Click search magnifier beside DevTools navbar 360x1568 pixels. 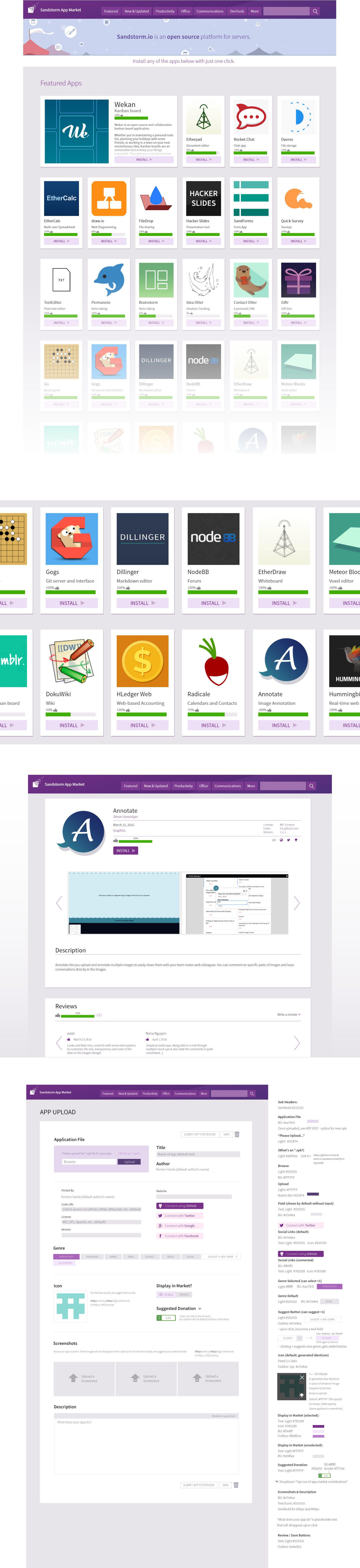315,11
